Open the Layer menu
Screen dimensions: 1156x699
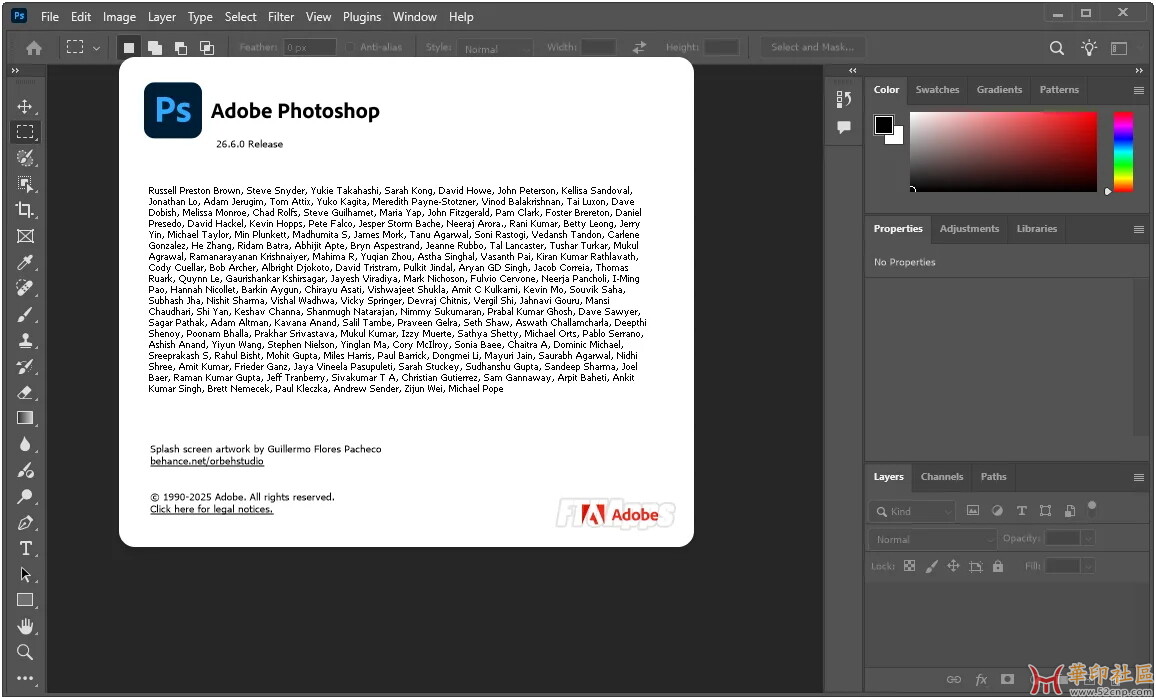(x=161, y=16)
